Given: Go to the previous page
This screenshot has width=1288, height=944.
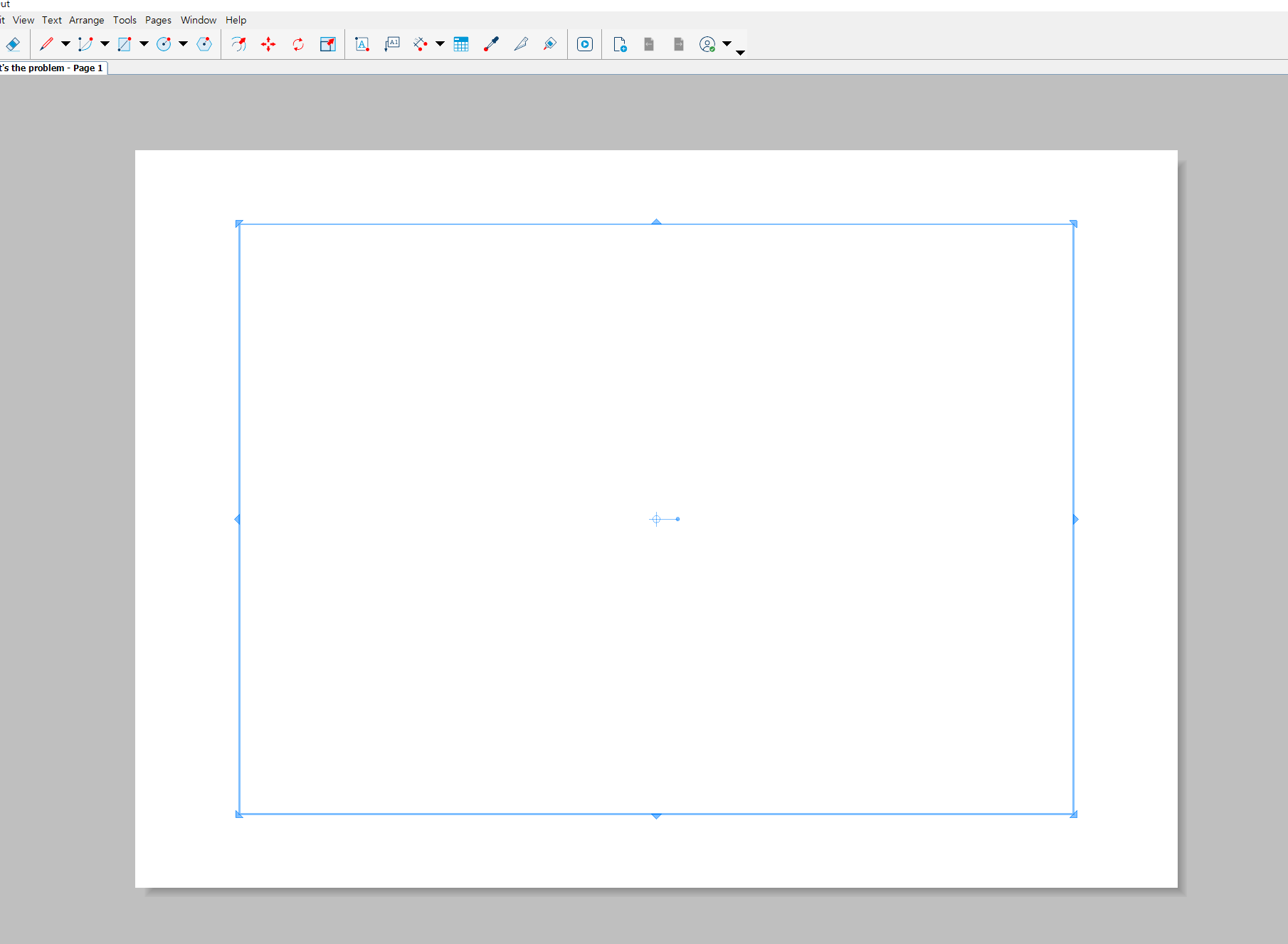Looking at the screenshot, I should (x=649, y=44).
